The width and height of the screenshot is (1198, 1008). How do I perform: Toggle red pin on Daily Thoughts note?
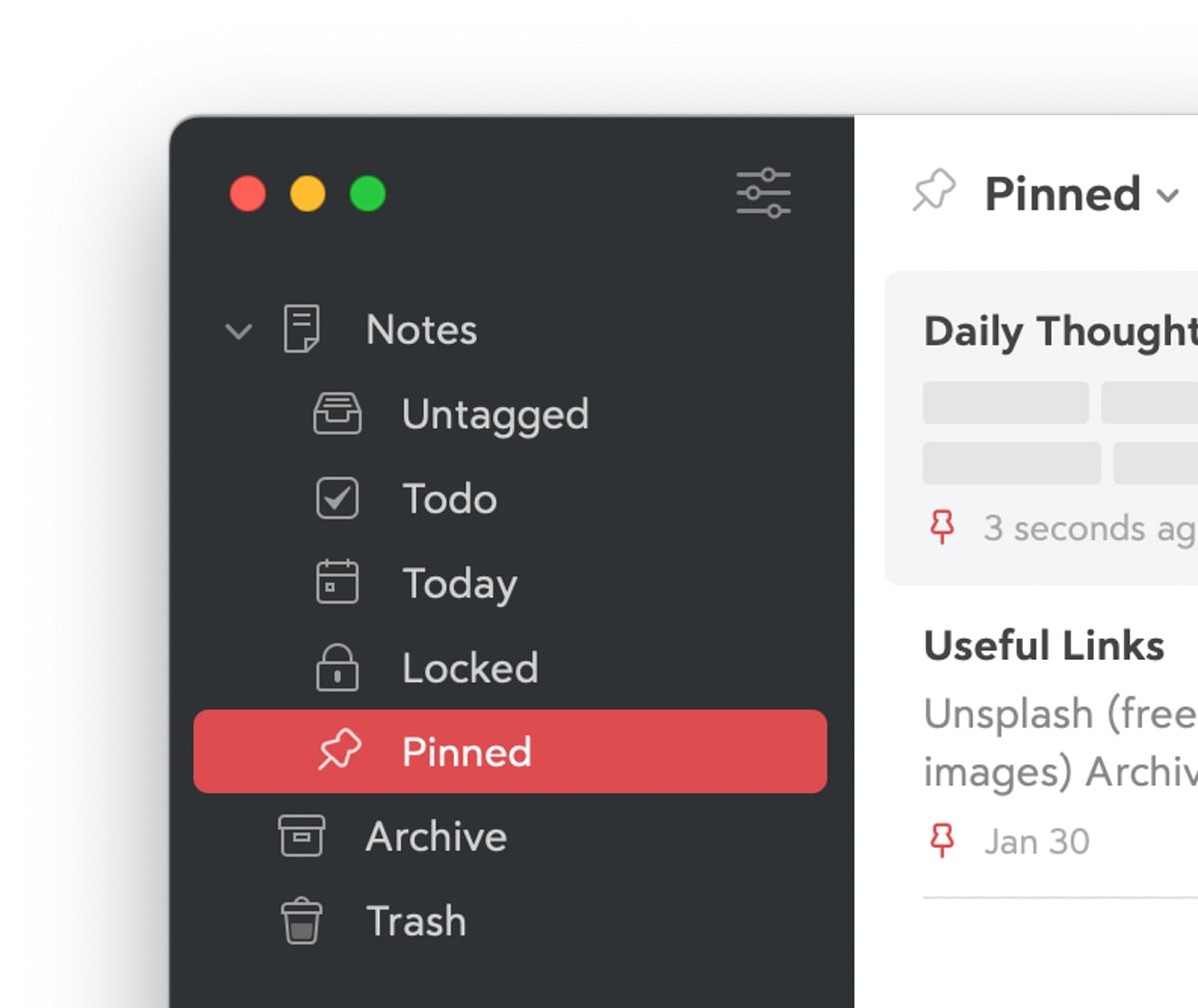pos(942,527)
